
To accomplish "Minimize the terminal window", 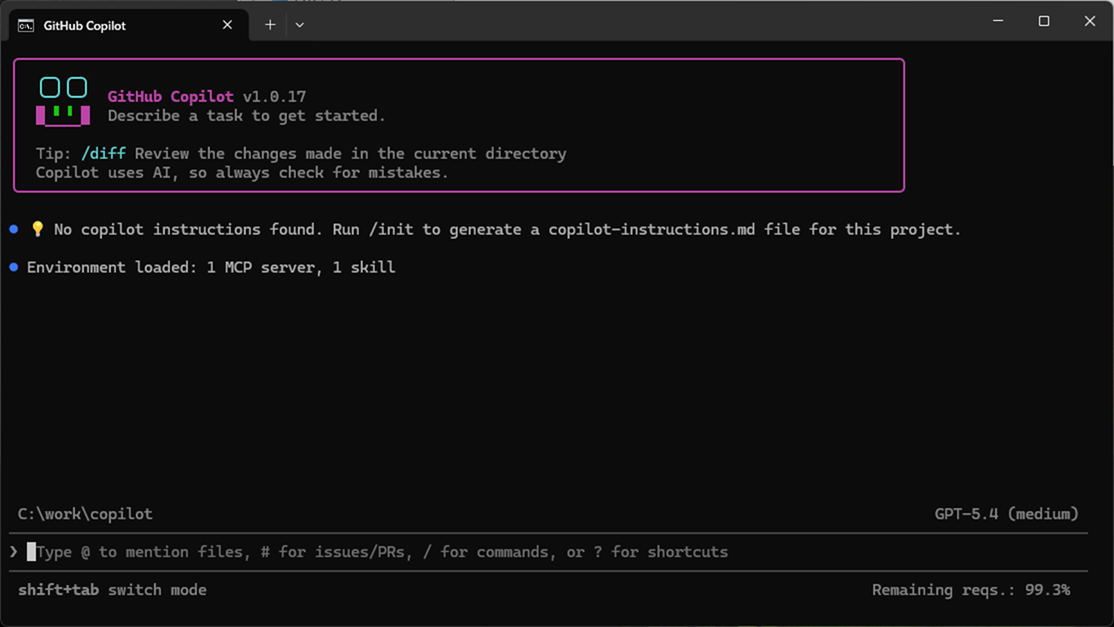I will pos(997,21).
